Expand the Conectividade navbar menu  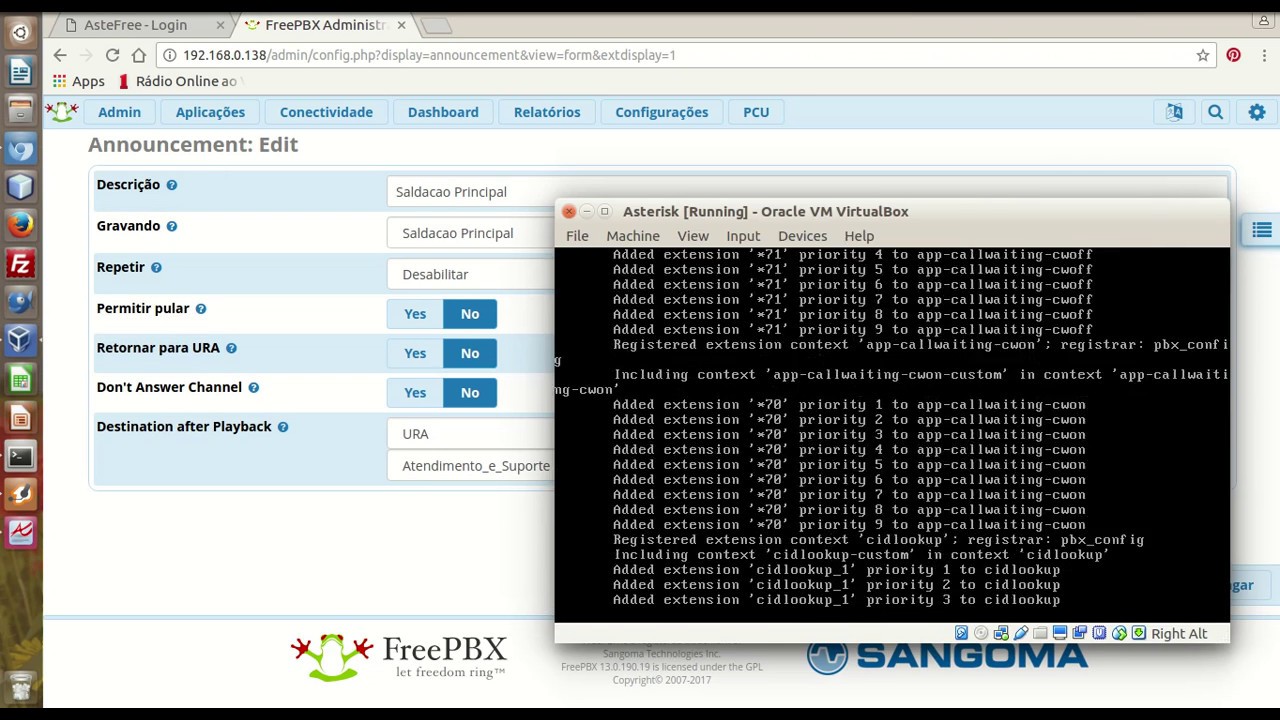tap(326, 112)
